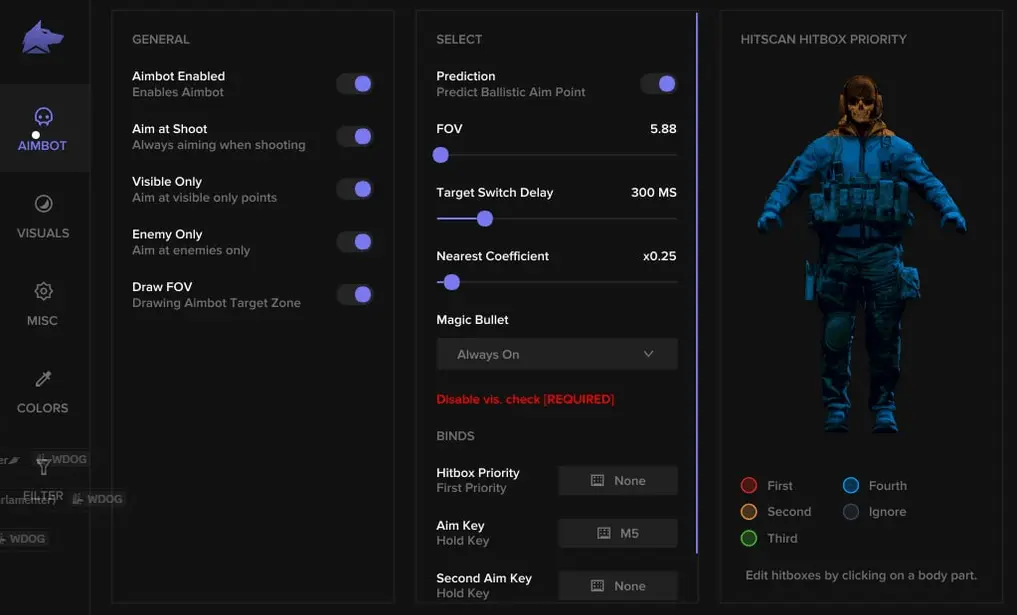Screen dimensions: 1017x615
Task: Pick the blue Fourth priority swatch
Action: coord(850,485)
